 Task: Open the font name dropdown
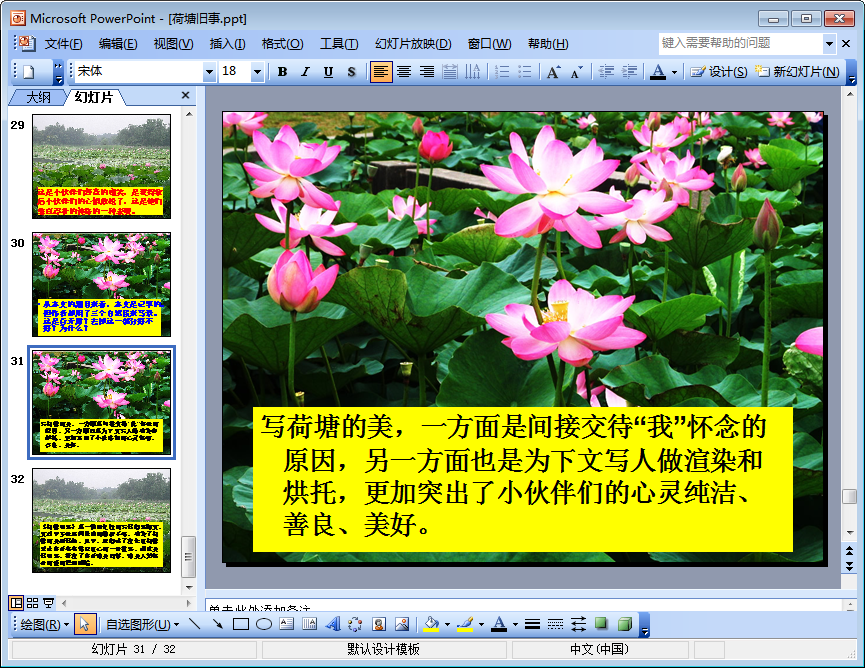[x=209, y=72]
